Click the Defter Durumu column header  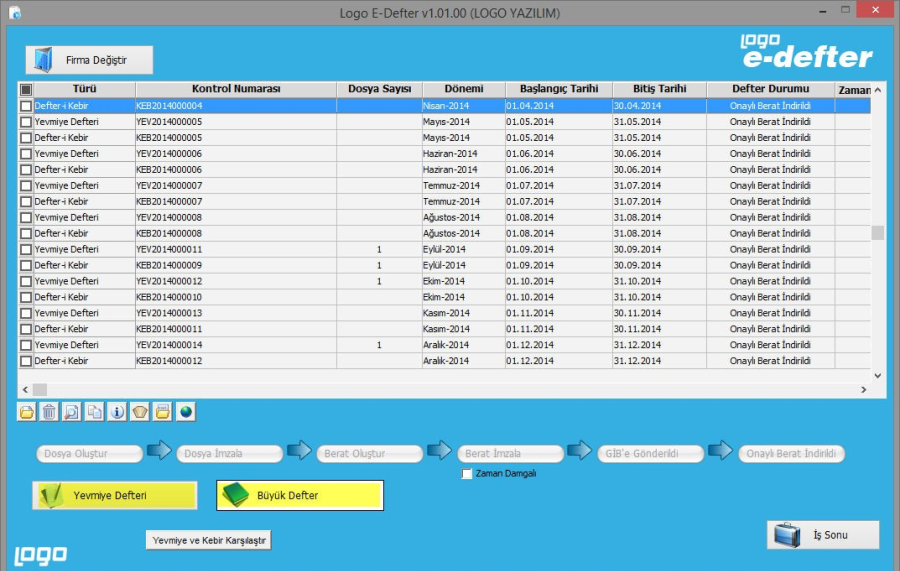770,89
